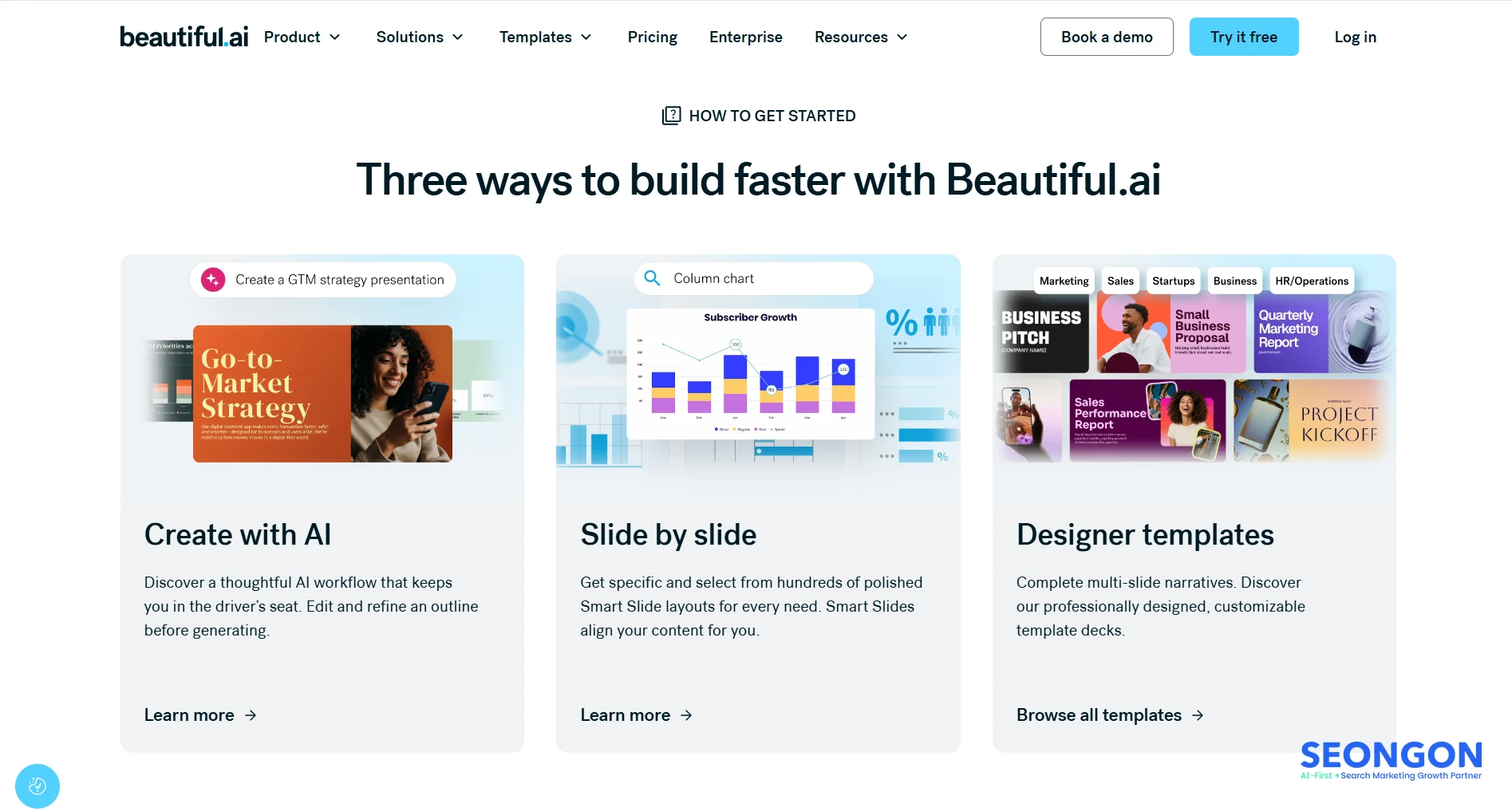This screenshot has width=1512, height=811.
Task: Select the Marketing template tag
Action: coord(1064,281)
